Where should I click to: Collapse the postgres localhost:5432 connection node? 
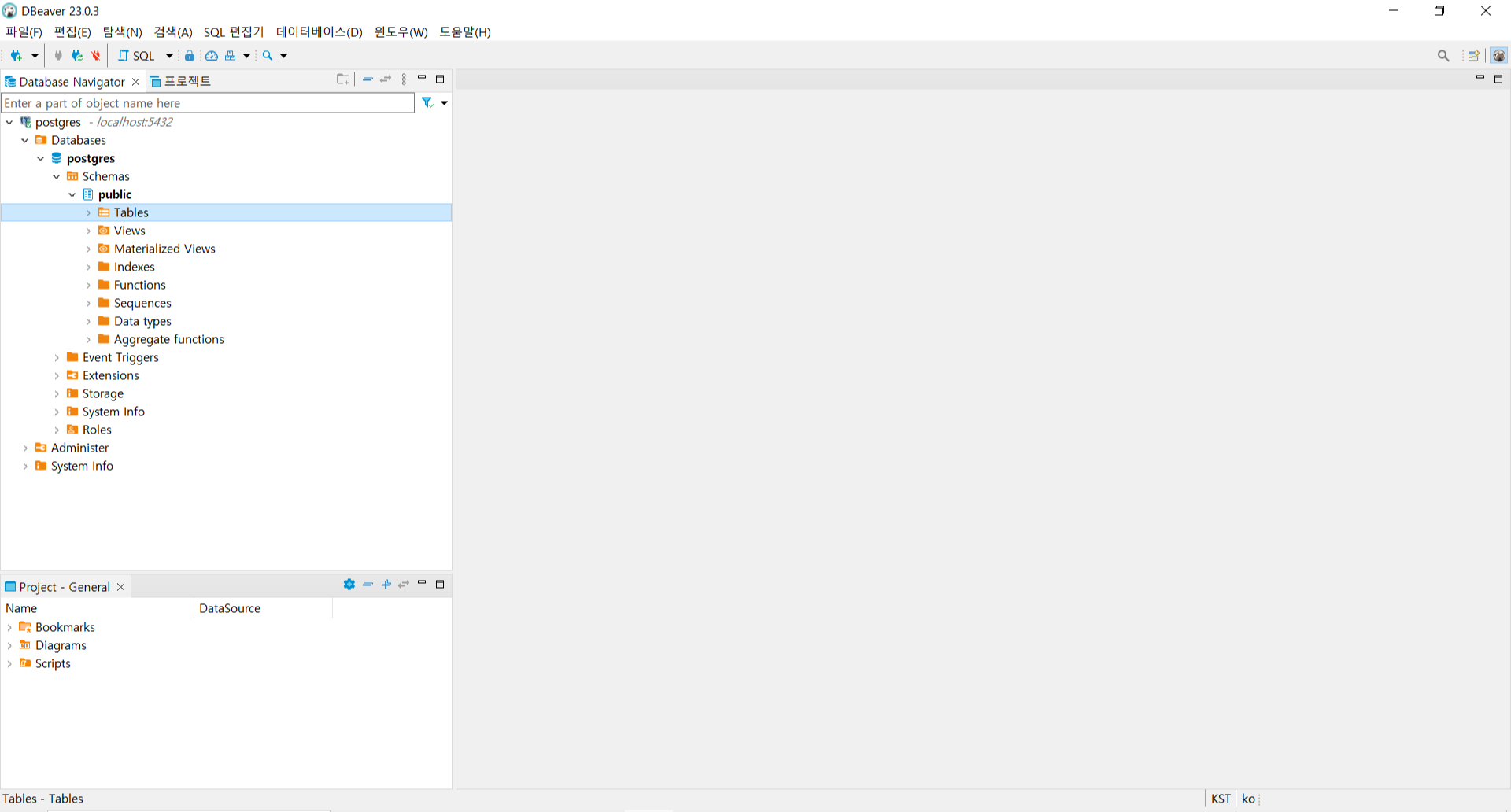tap(9, 123)
